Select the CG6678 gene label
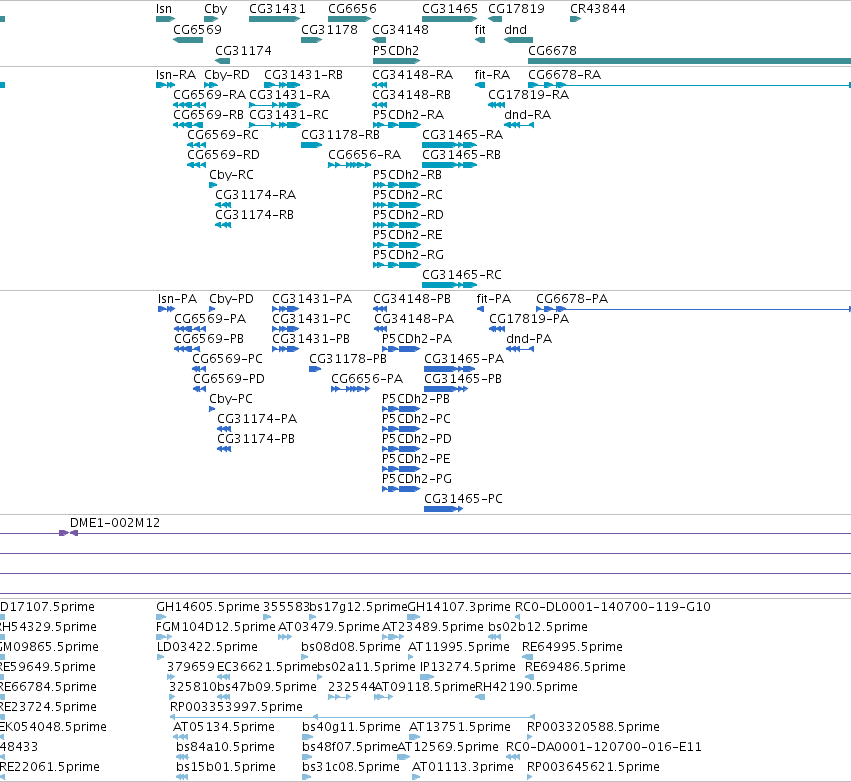Image resolution: width=851 pixels, height=782 pixels. click(552, 50)
